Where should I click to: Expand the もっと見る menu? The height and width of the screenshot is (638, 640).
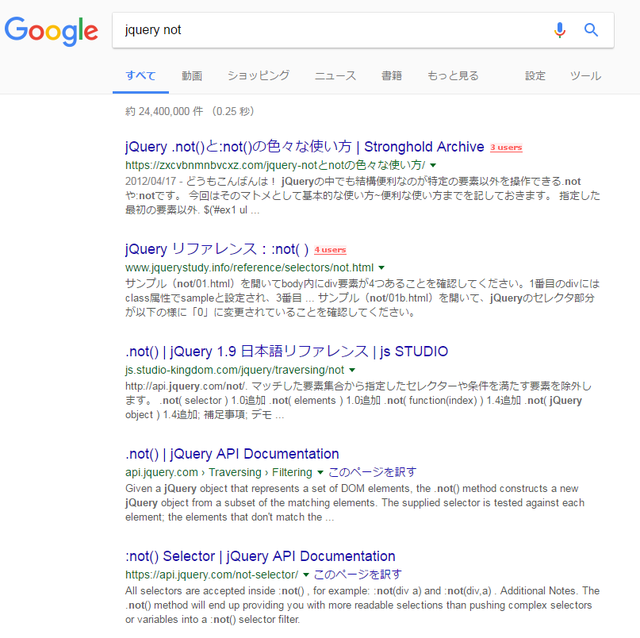453,76
